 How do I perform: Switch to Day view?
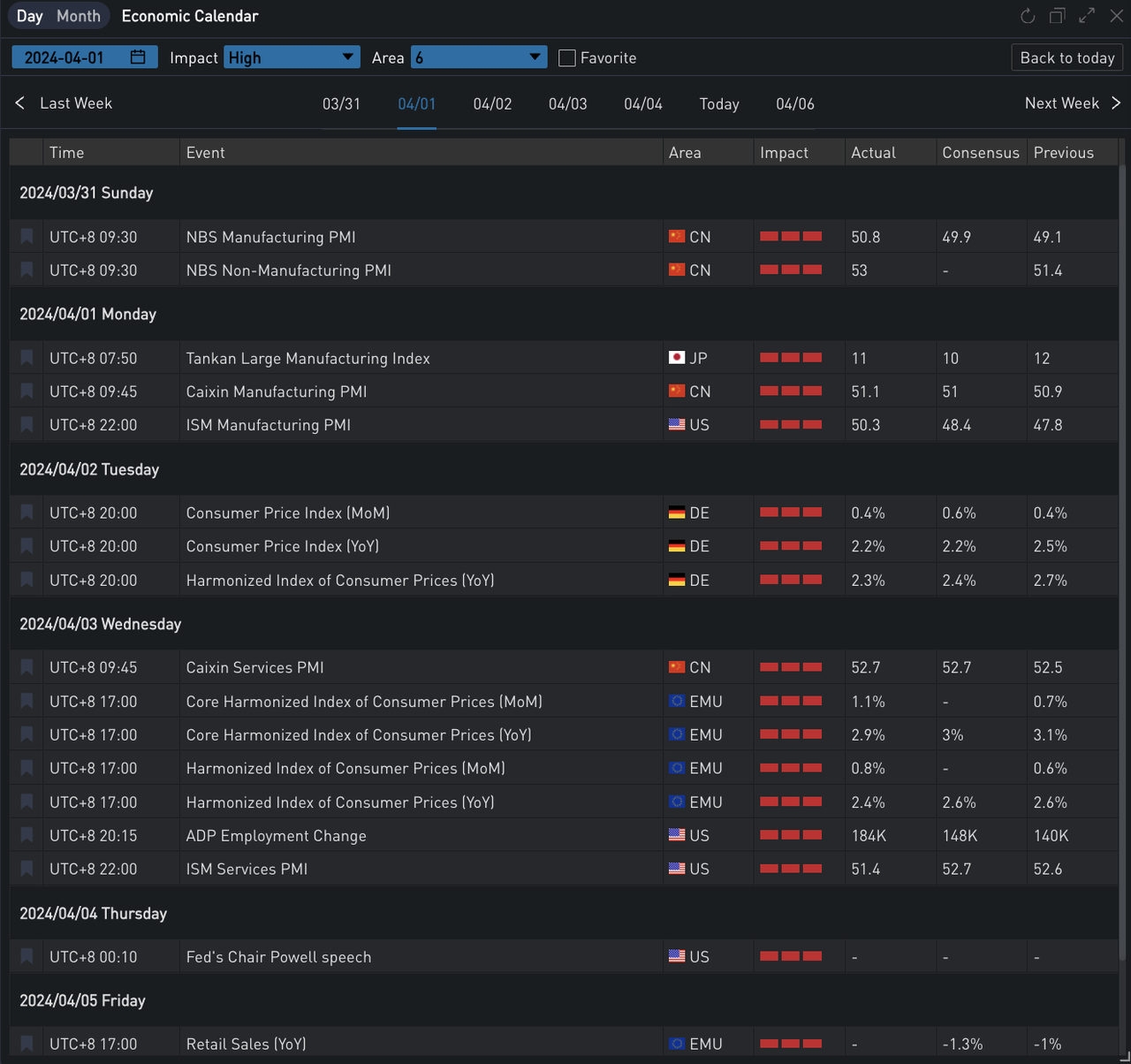[29, 16]
